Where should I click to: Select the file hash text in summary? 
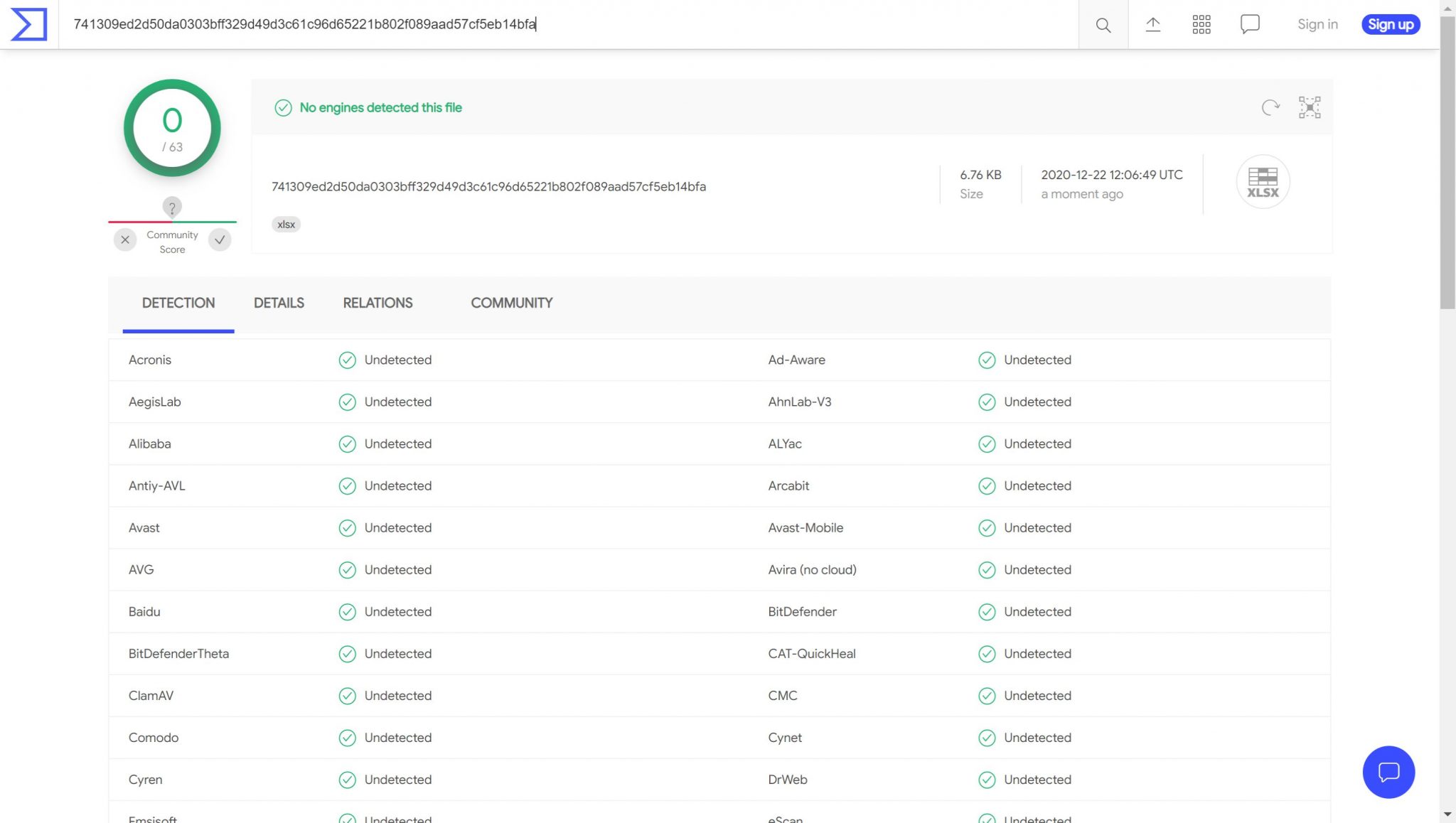(488, 186)
